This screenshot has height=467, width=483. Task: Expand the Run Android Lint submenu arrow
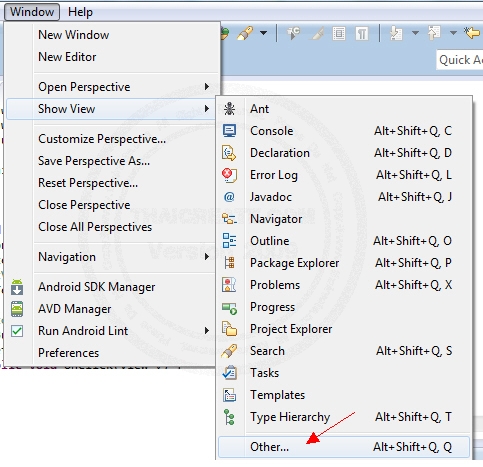click(207, 331)
